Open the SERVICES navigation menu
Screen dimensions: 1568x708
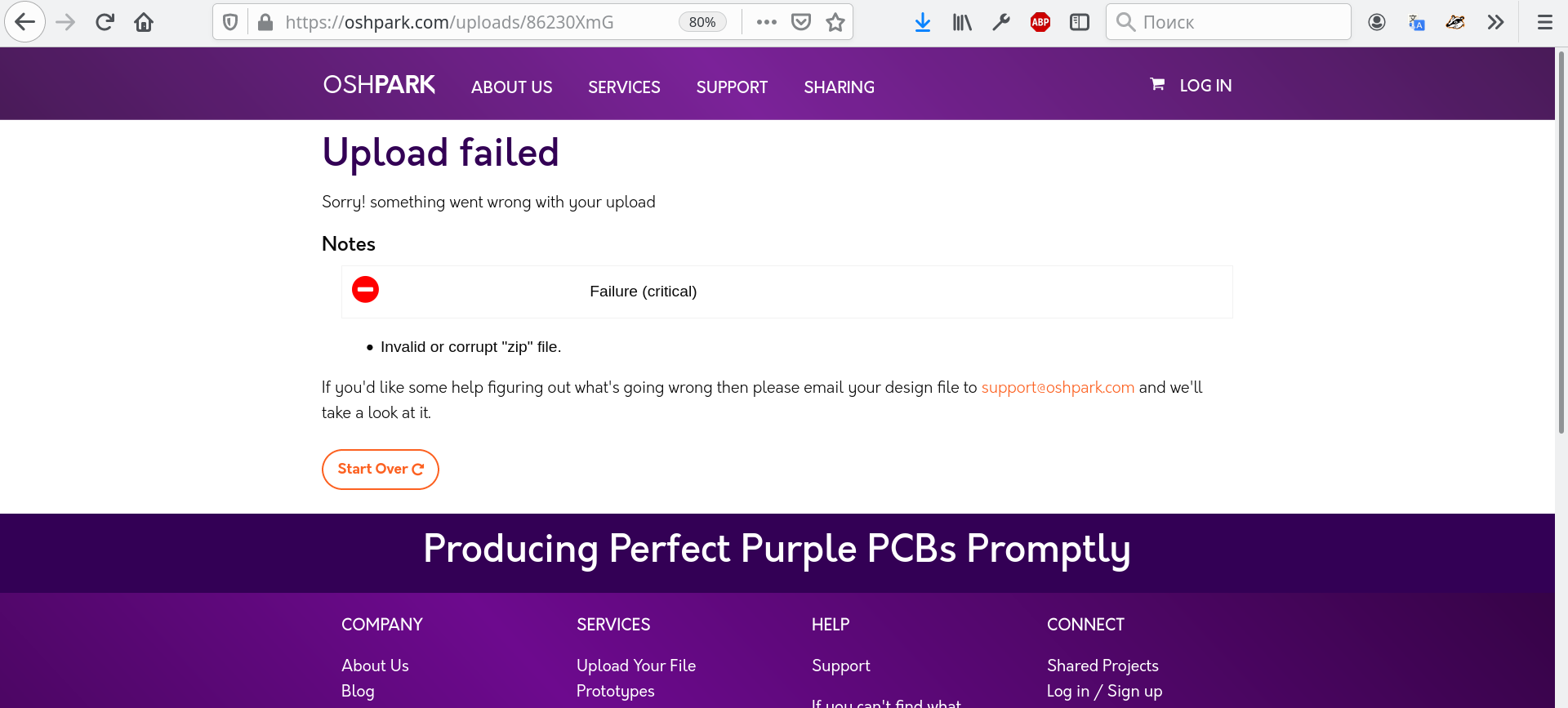(624, 87)
